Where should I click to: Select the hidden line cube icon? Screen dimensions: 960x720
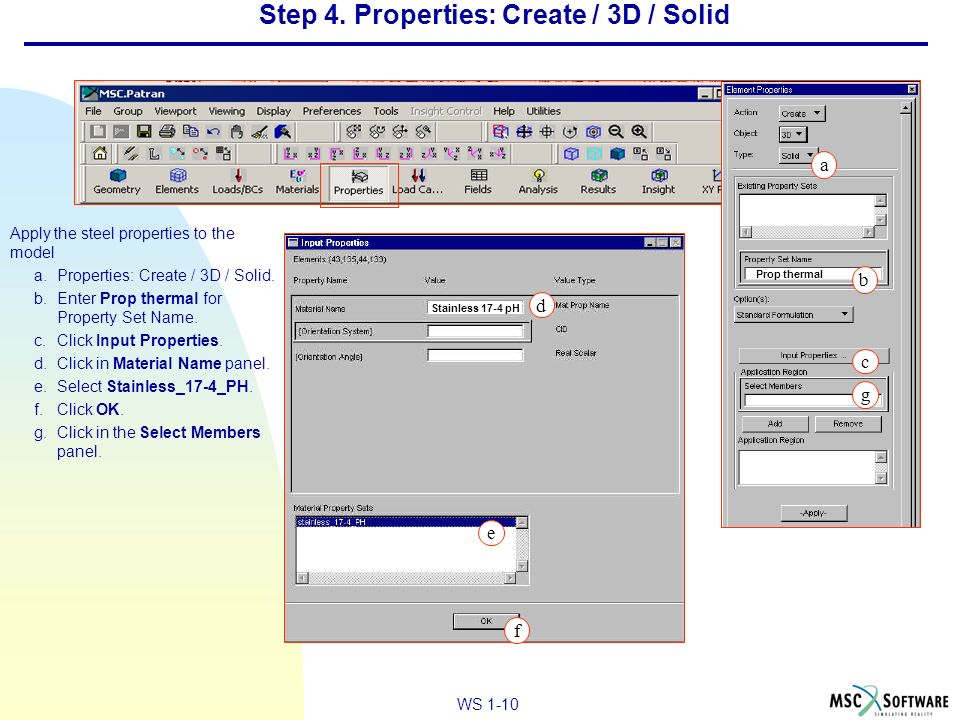point(594,153)
